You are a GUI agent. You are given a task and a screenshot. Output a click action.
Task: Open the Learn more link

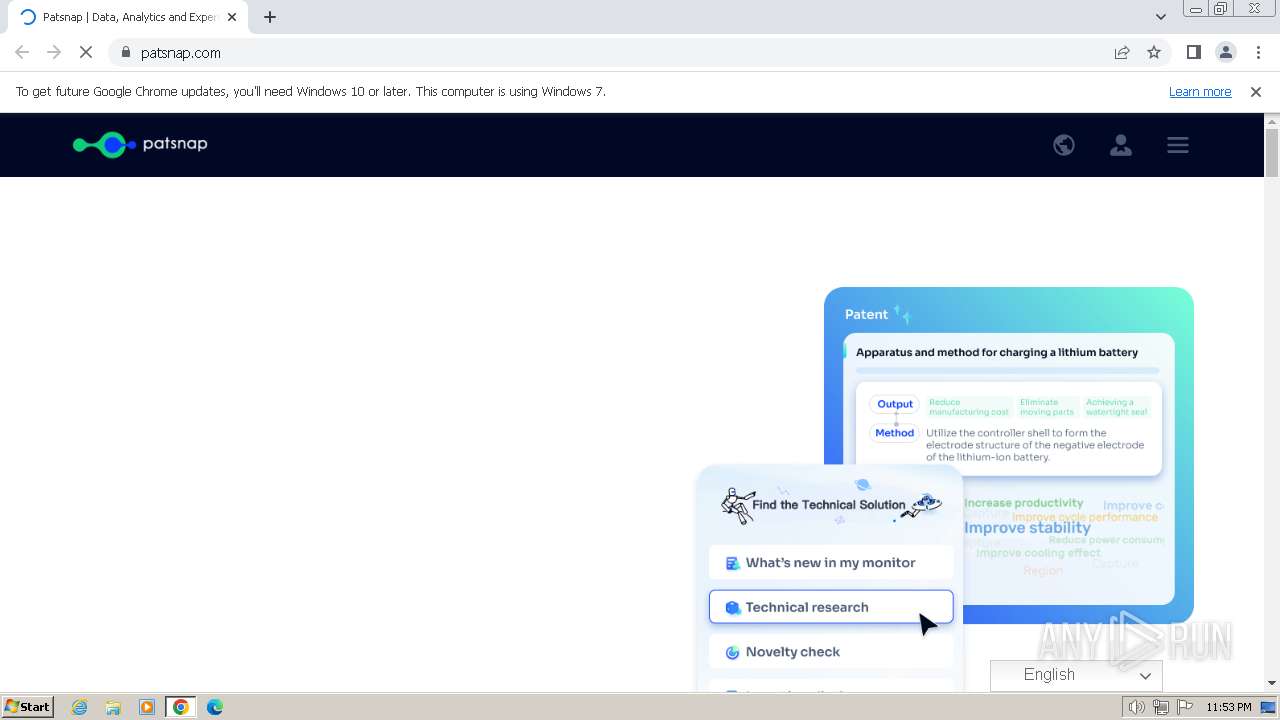[x=1200, y=92]
